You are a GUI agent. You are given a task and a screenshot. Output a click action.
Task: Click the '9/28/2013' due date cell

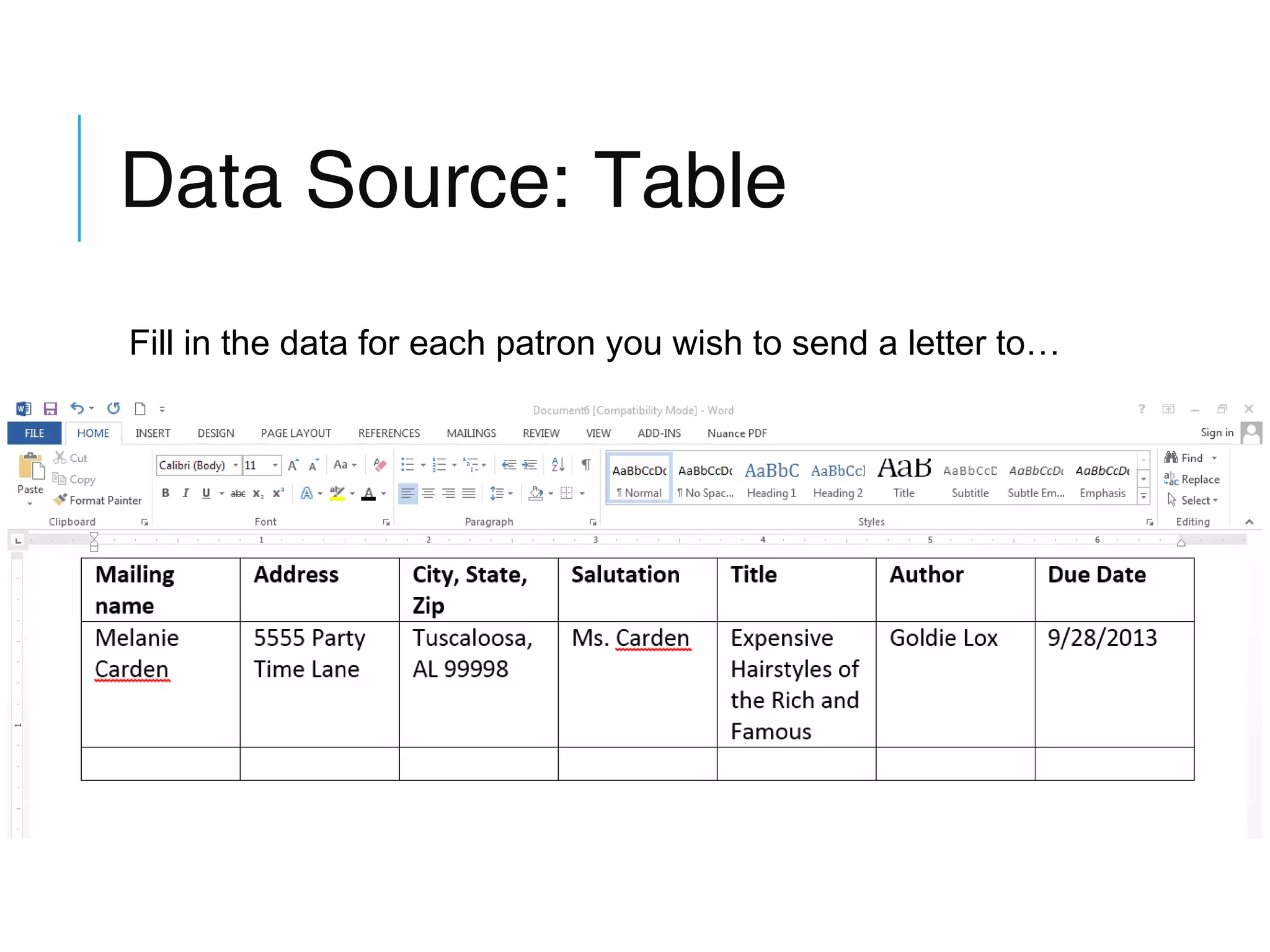click(1114, 684)
